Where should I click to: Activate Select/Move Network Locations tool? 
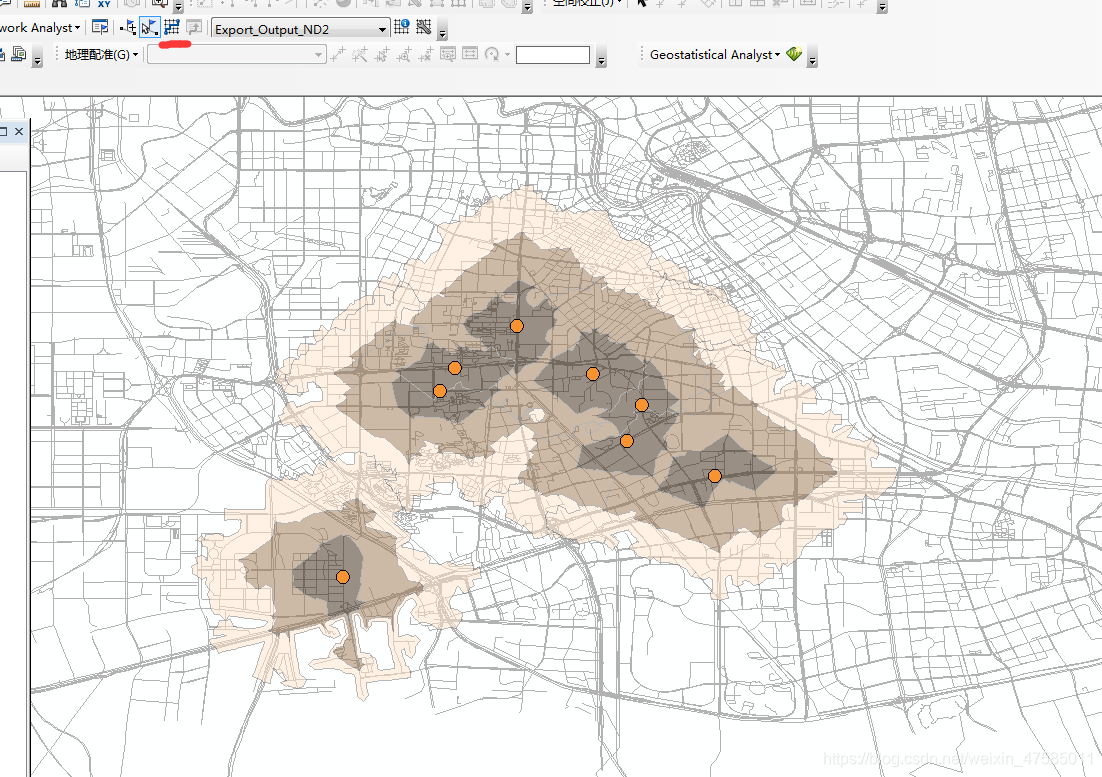click(150, 28)
